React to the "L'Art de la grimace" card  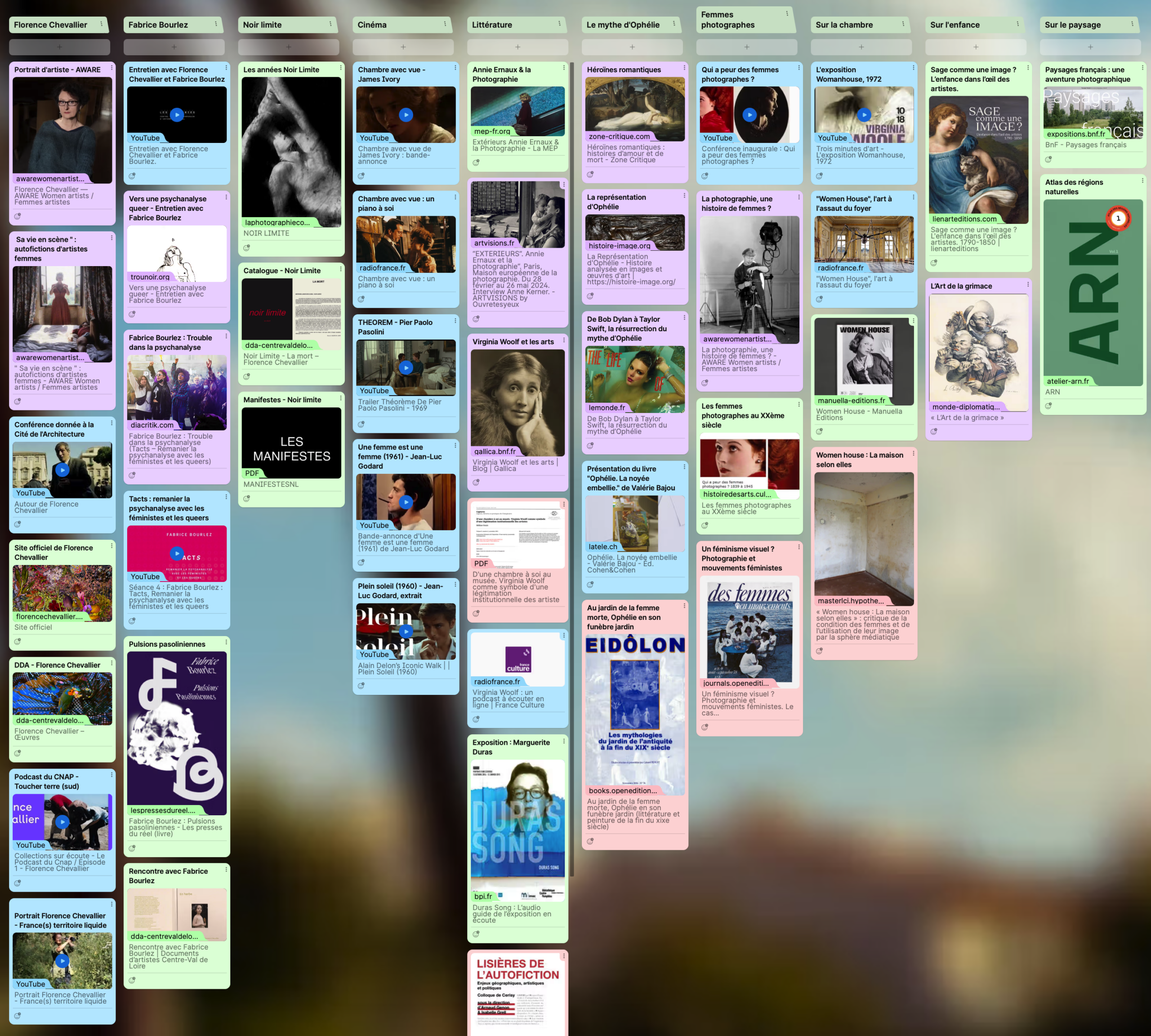[x=934, y=431]
